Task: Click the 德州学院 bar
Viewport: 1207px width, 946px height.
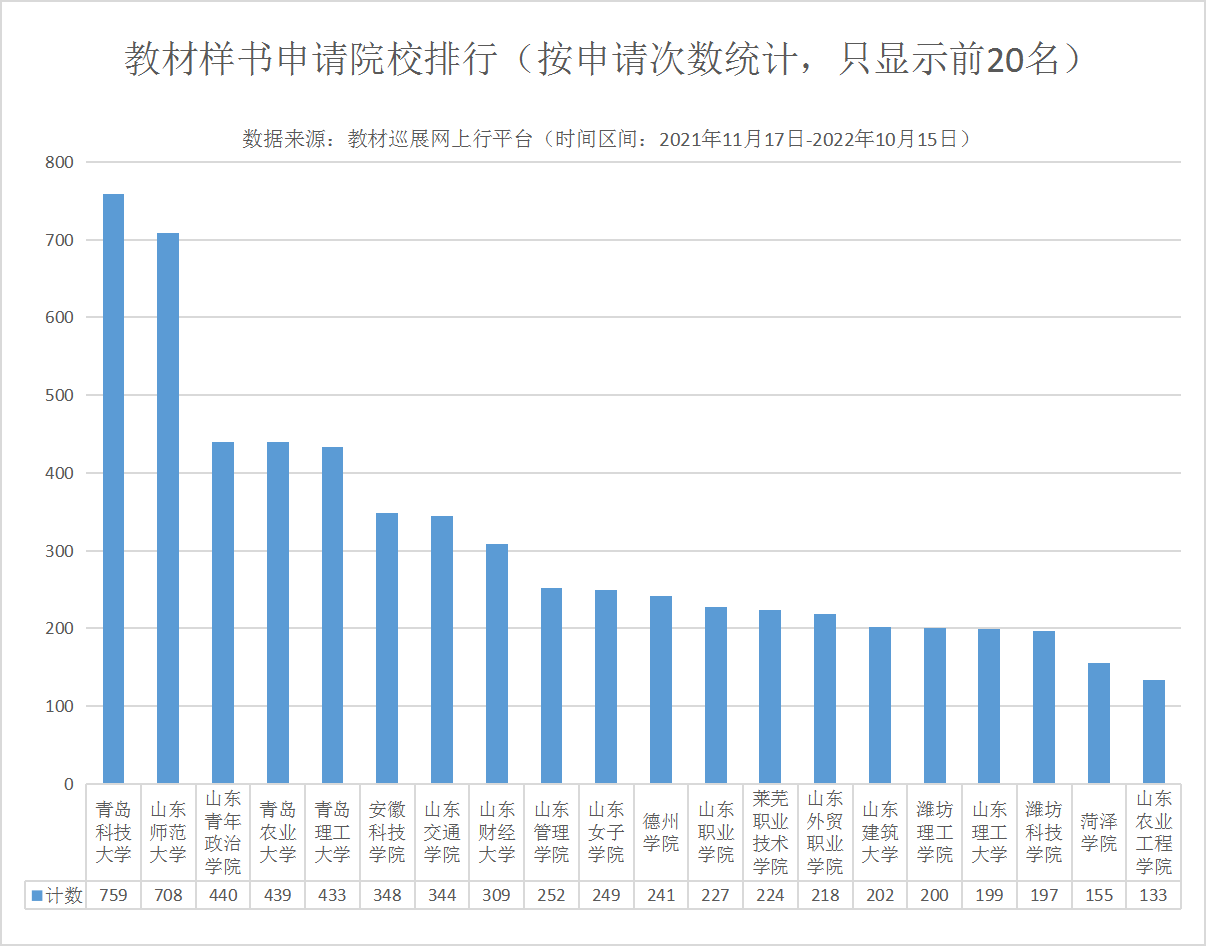Action: 661,689
